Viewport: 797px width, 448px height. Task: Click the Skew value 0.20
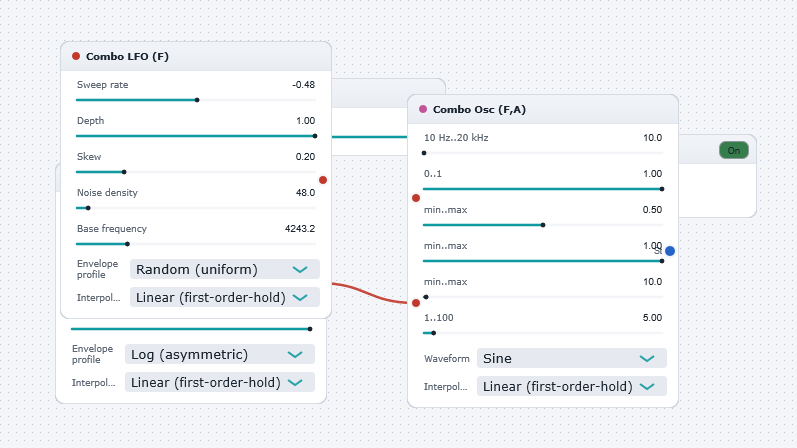(x=305, y=157)
